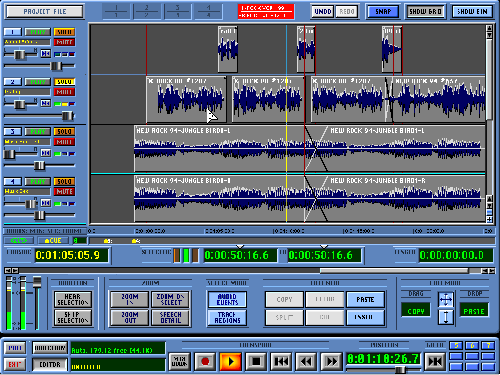This screenshot has height=375, width=500.
Task: Click the Zoom In button
Action: point(129,299)
